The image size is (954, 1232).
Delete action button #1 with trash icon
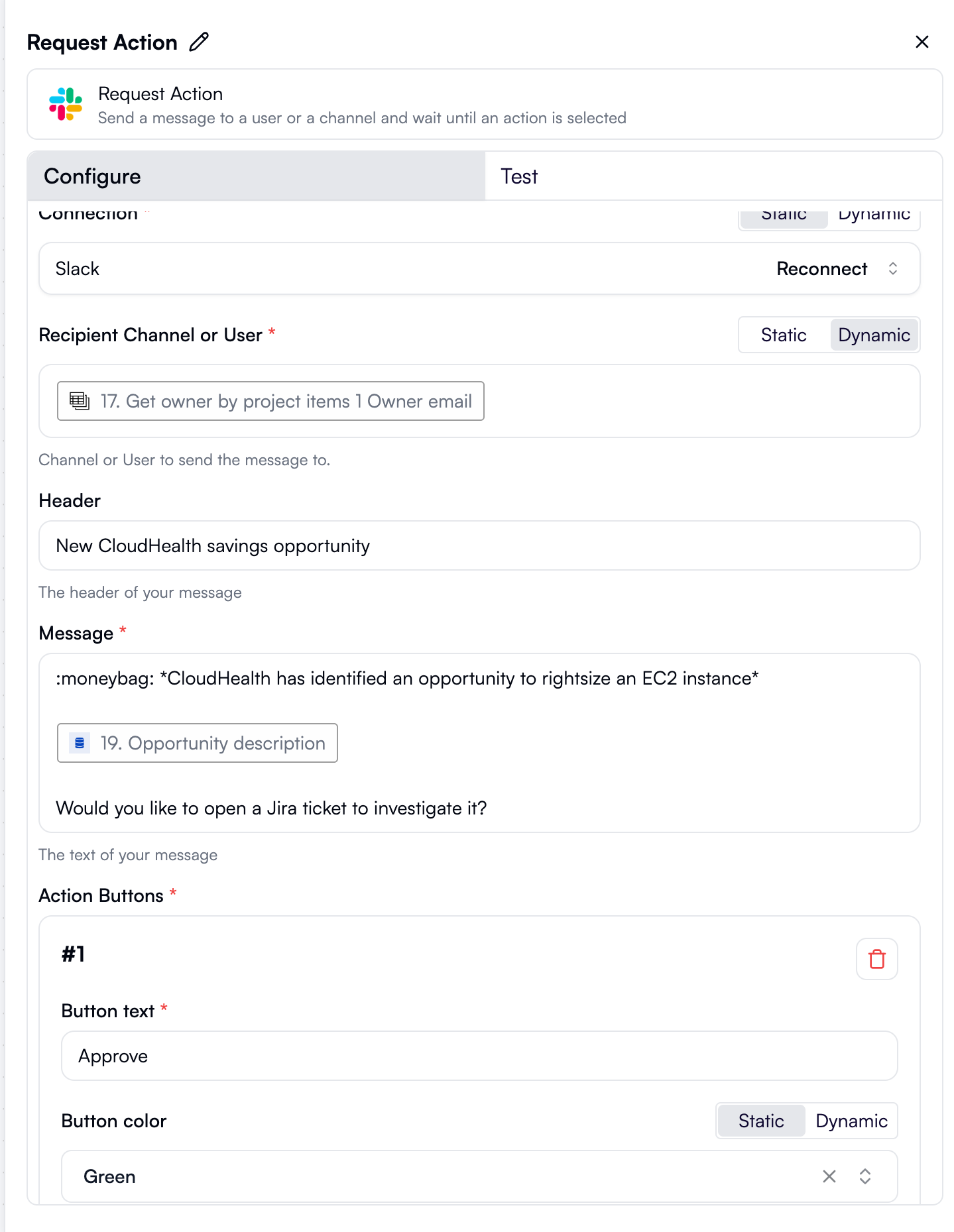(876, 959)
